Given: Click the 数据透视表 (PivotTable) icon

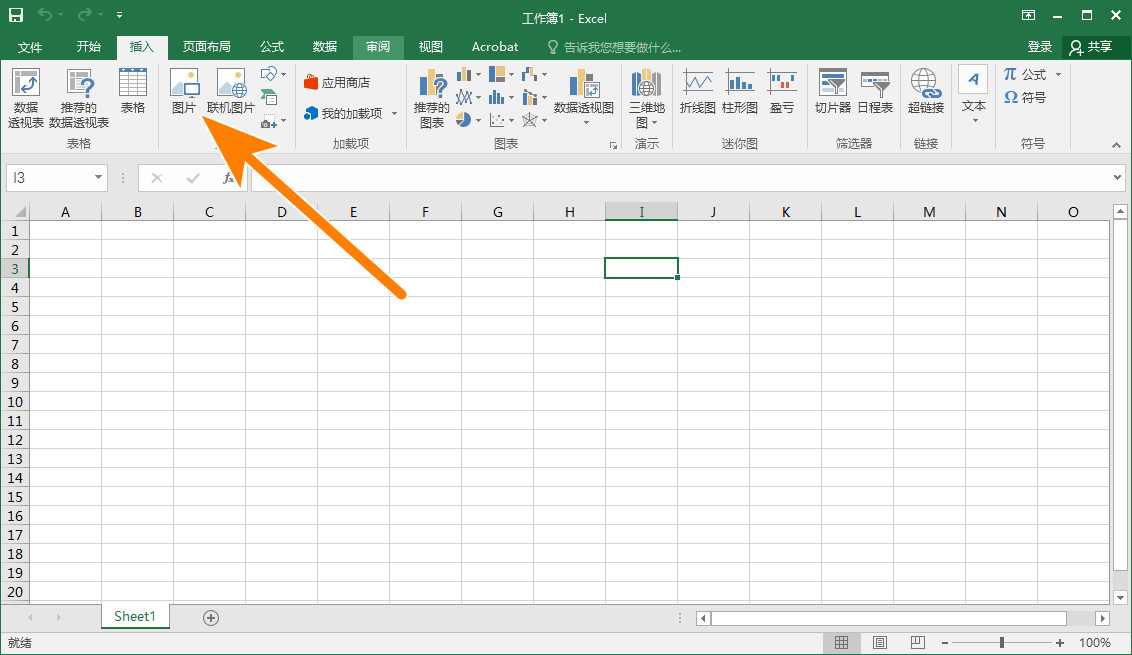Looking at the screenshot, I should pos(25,97).
